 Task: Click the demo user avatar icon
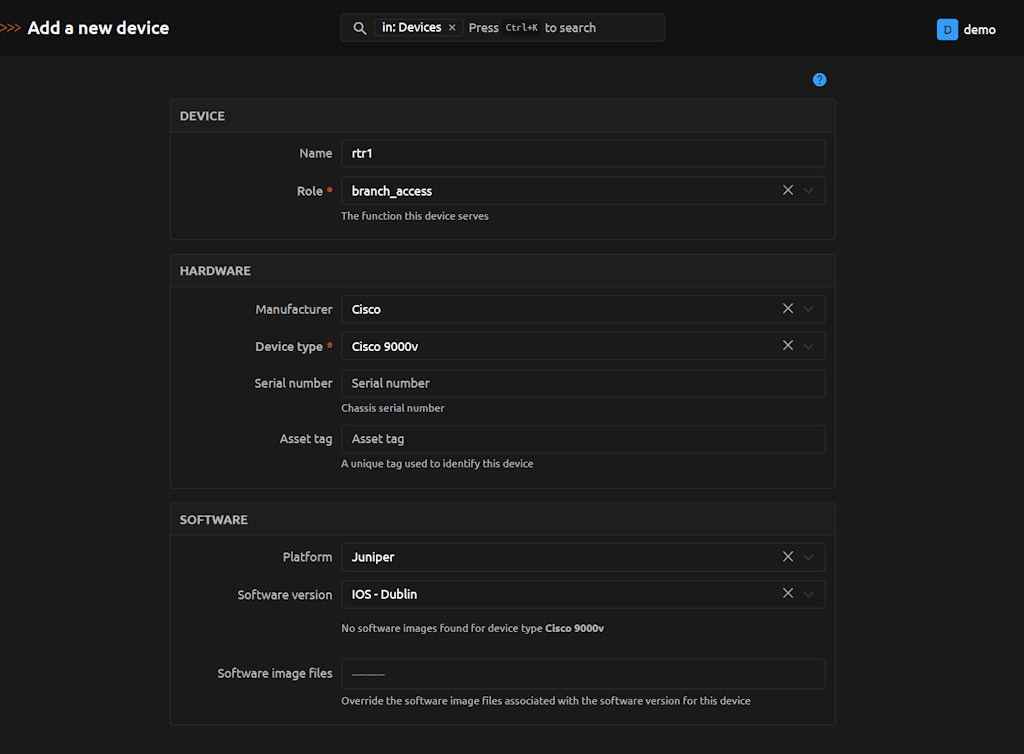[947, 29]
